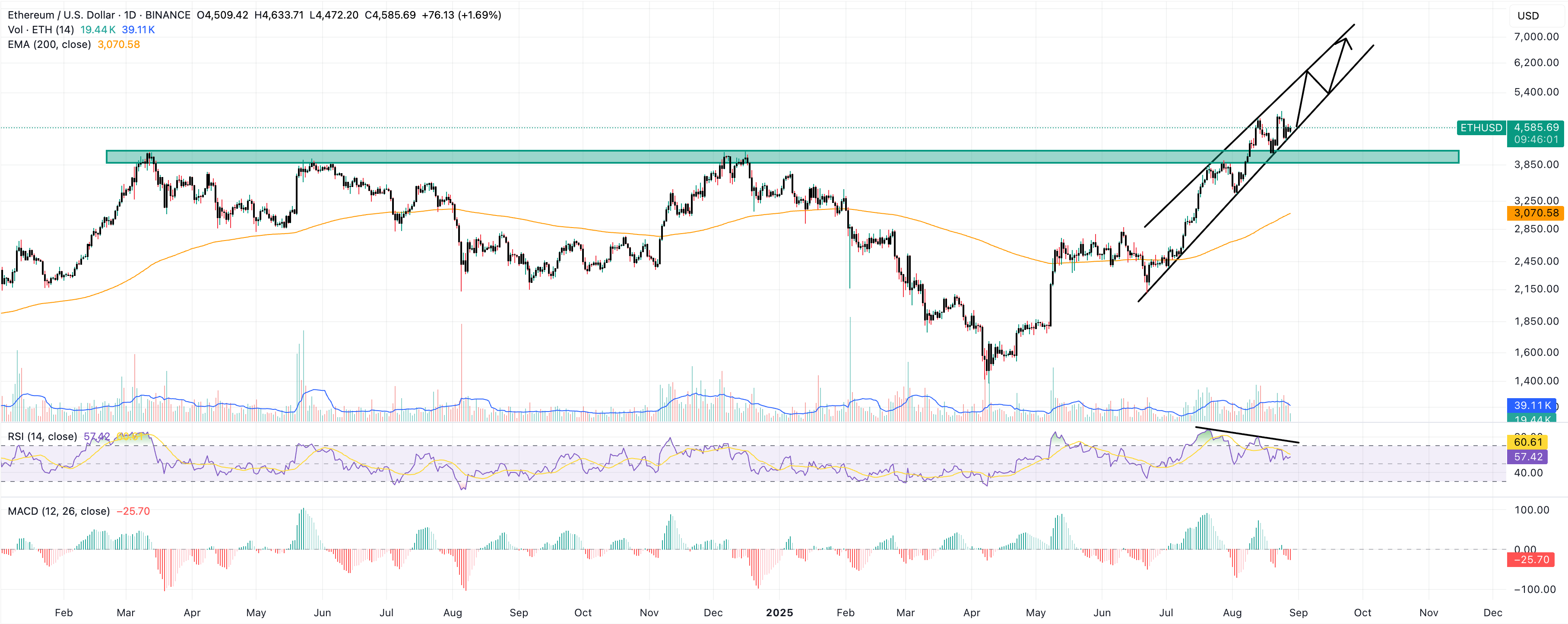This screenshot has height=624, width=1568.
Task: Click the 3,250.00 price axis label
Action: click(x=1536, y=200)
